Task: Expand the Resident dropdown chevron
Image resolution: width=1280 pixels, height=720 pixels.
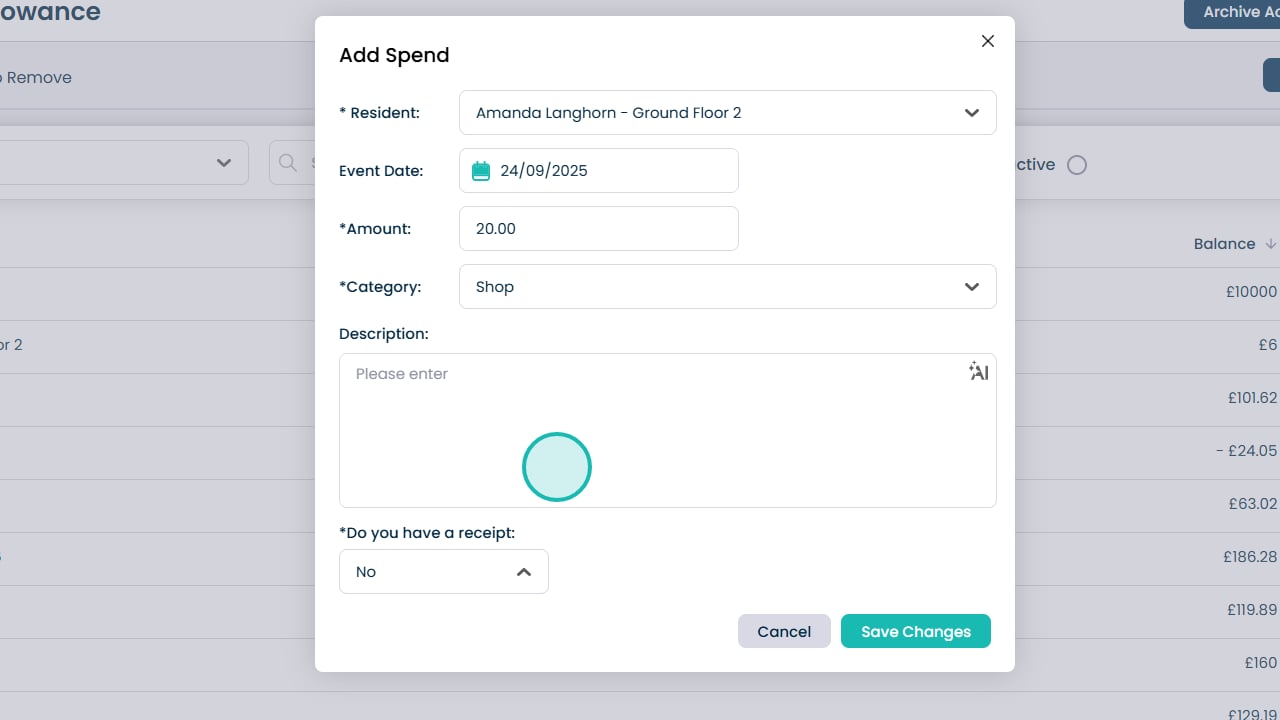Action: (971, 113)
